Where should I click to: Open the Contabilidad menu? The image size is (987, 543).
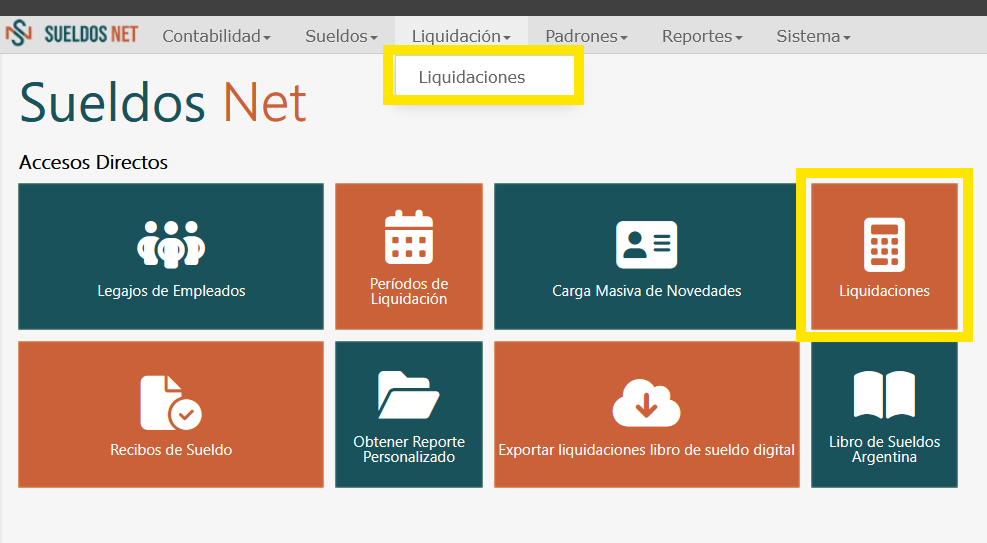coord(217,36)
